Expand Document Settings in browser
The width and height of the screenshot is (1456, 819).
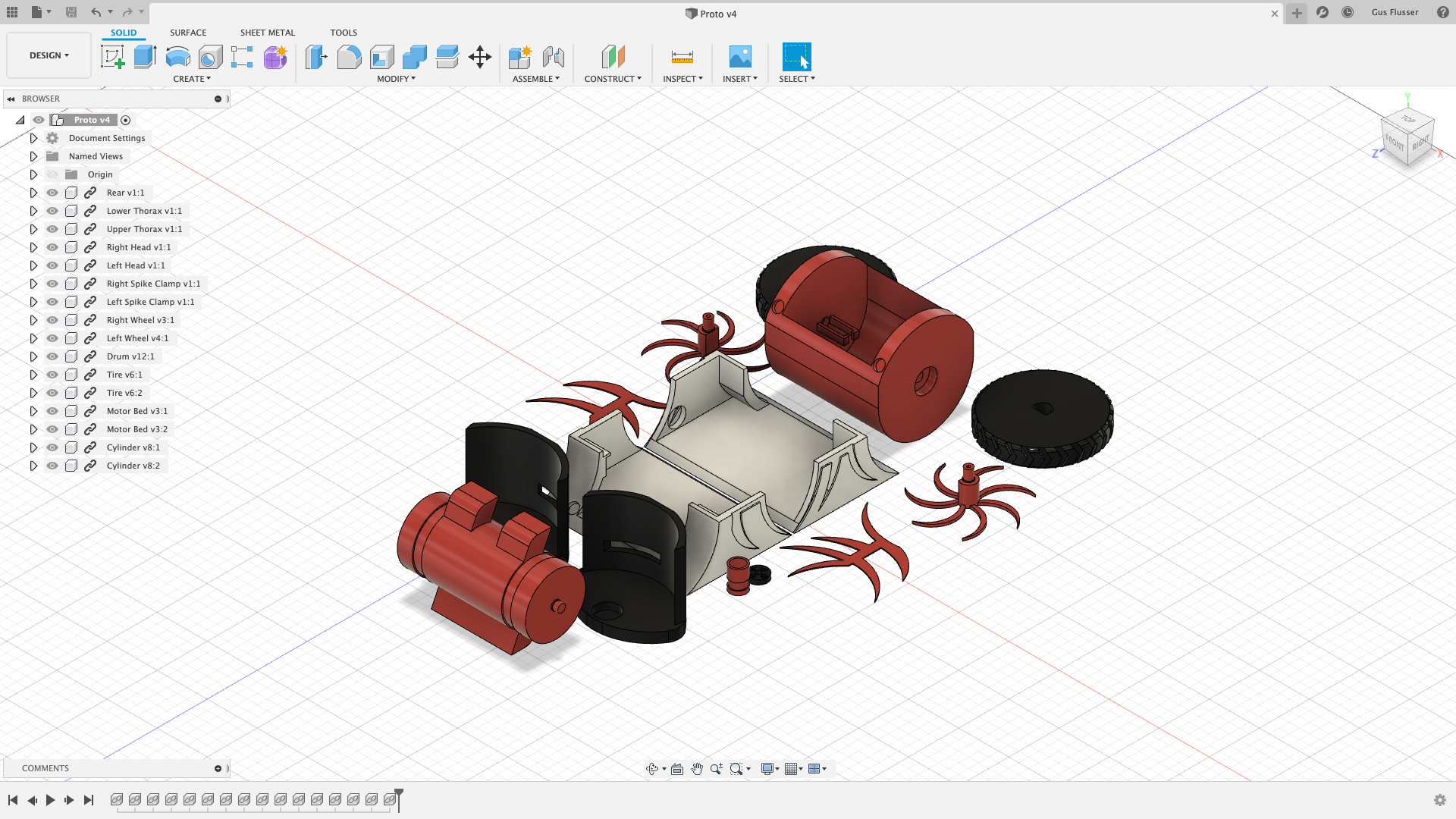[x=33, y=138]
